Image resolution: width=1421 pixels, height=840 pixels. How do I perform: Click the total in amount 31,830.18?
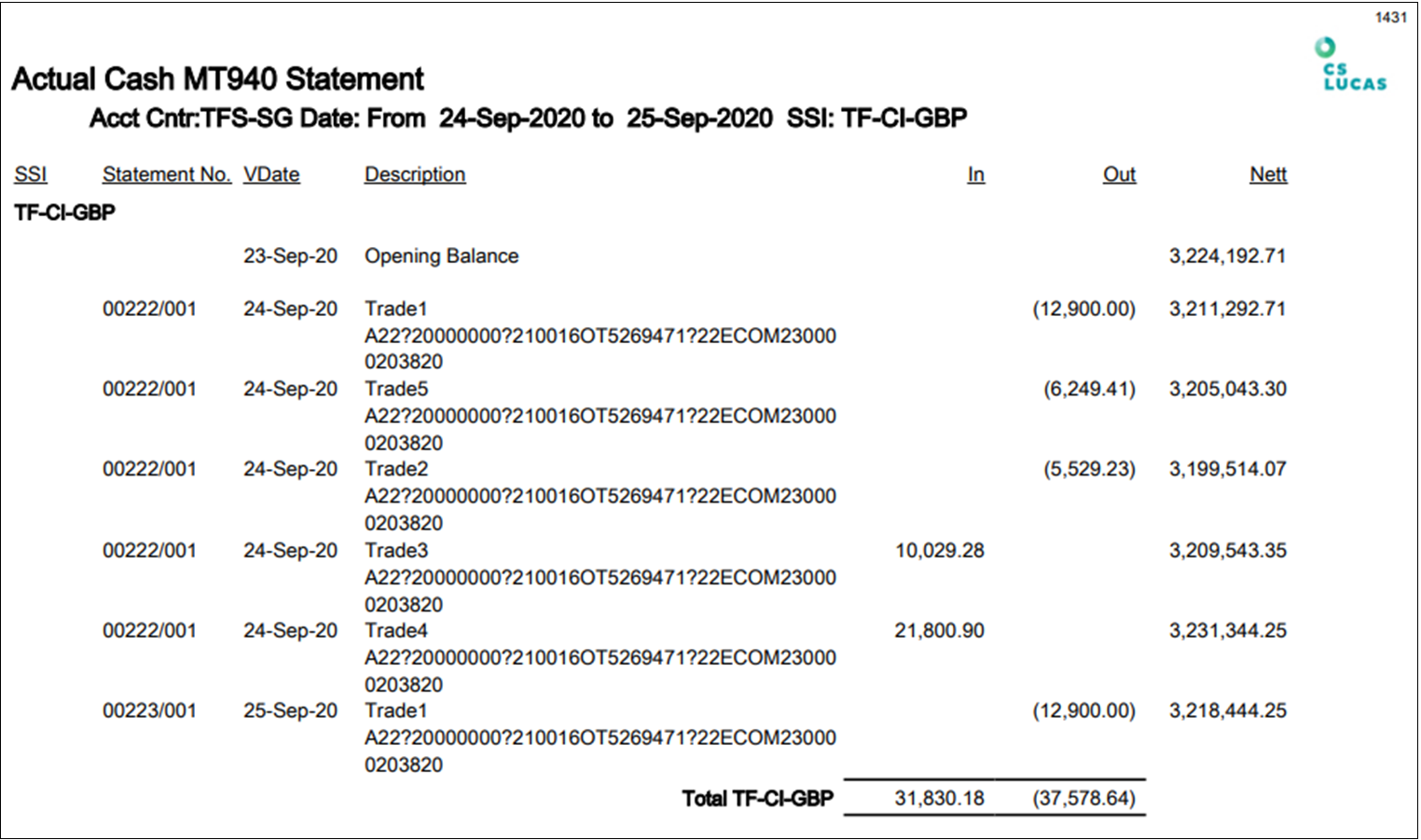(939, 799)
